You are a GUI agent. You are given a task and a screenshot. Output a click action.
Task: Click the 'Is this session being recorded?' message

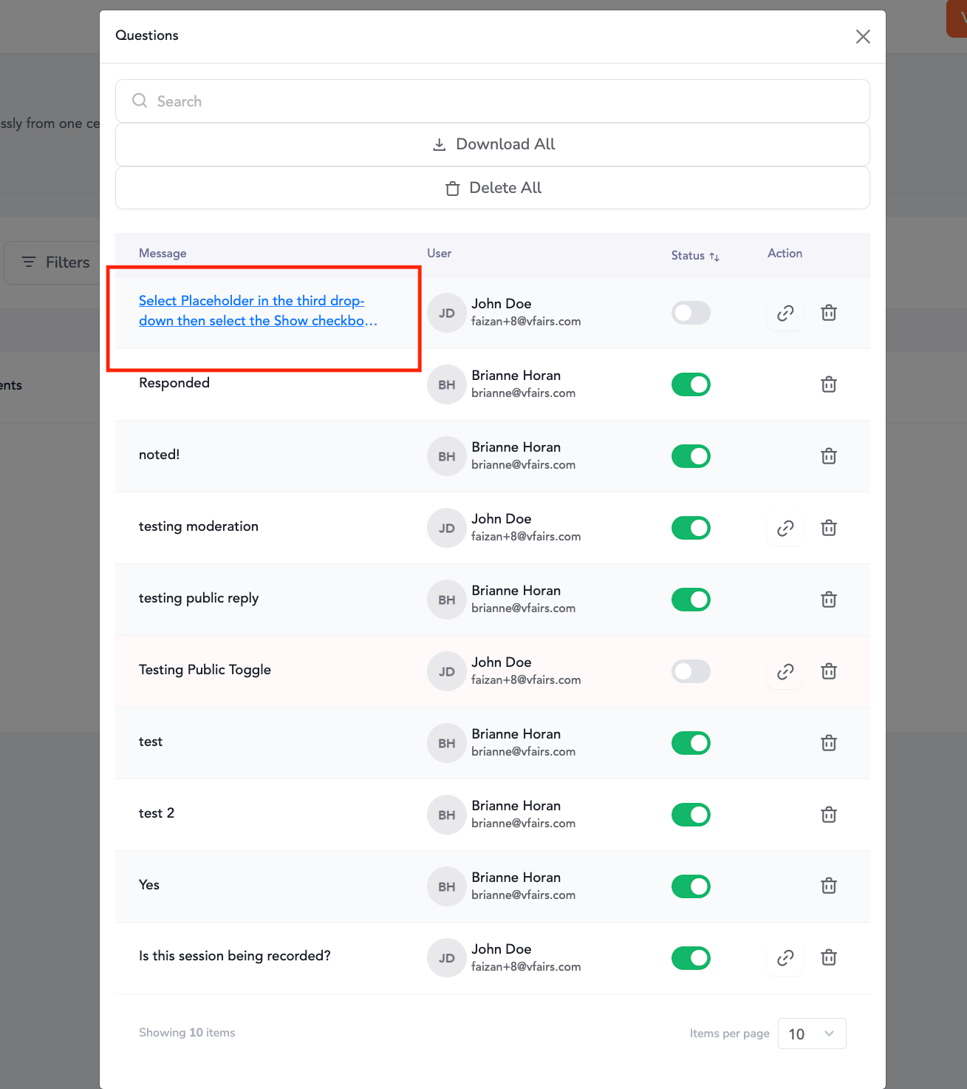tap(235, 956)
